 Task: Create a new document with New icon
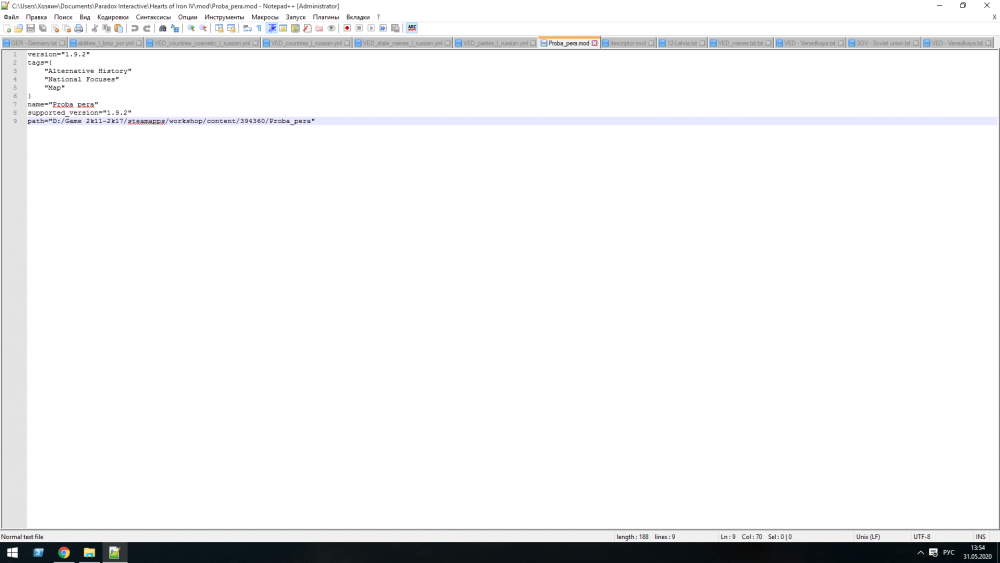coord(7,28)
